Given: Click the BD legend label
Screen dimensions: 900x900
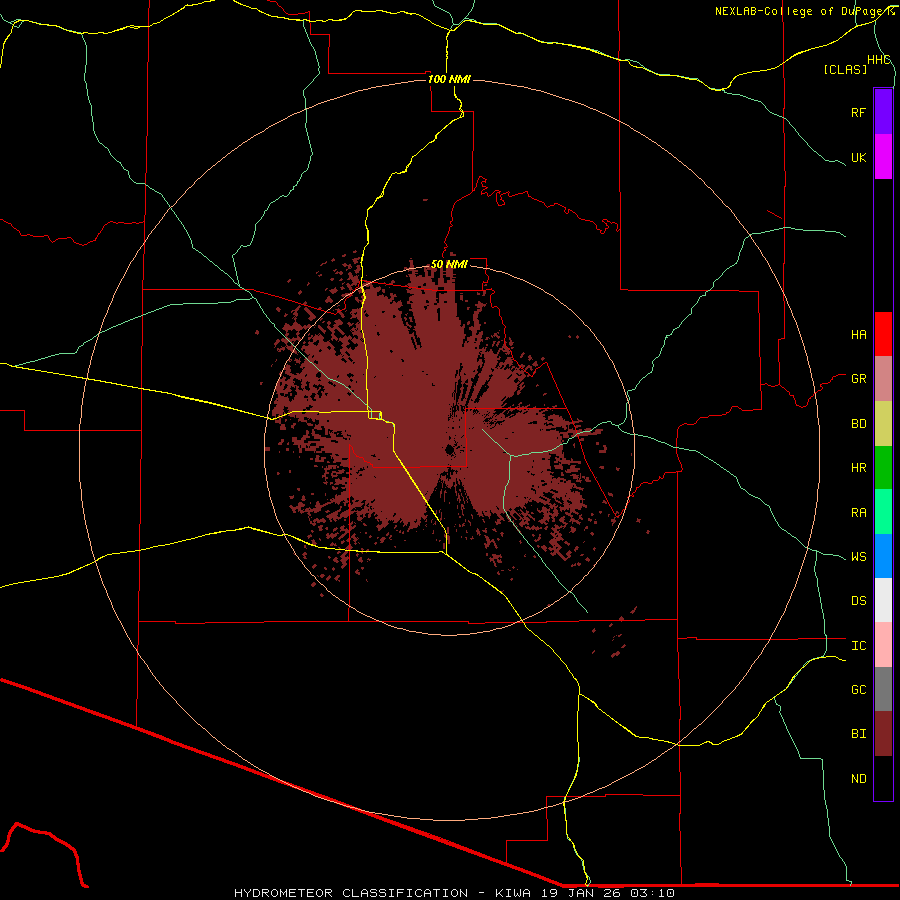Looking at the screenshot, I should 858,424.
